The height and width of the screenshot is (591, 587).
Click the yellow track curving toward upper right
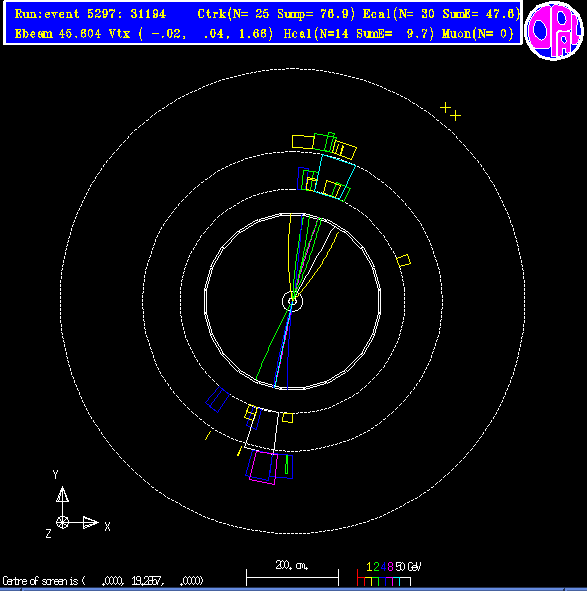pyautogui.click(x=316, y=266)
